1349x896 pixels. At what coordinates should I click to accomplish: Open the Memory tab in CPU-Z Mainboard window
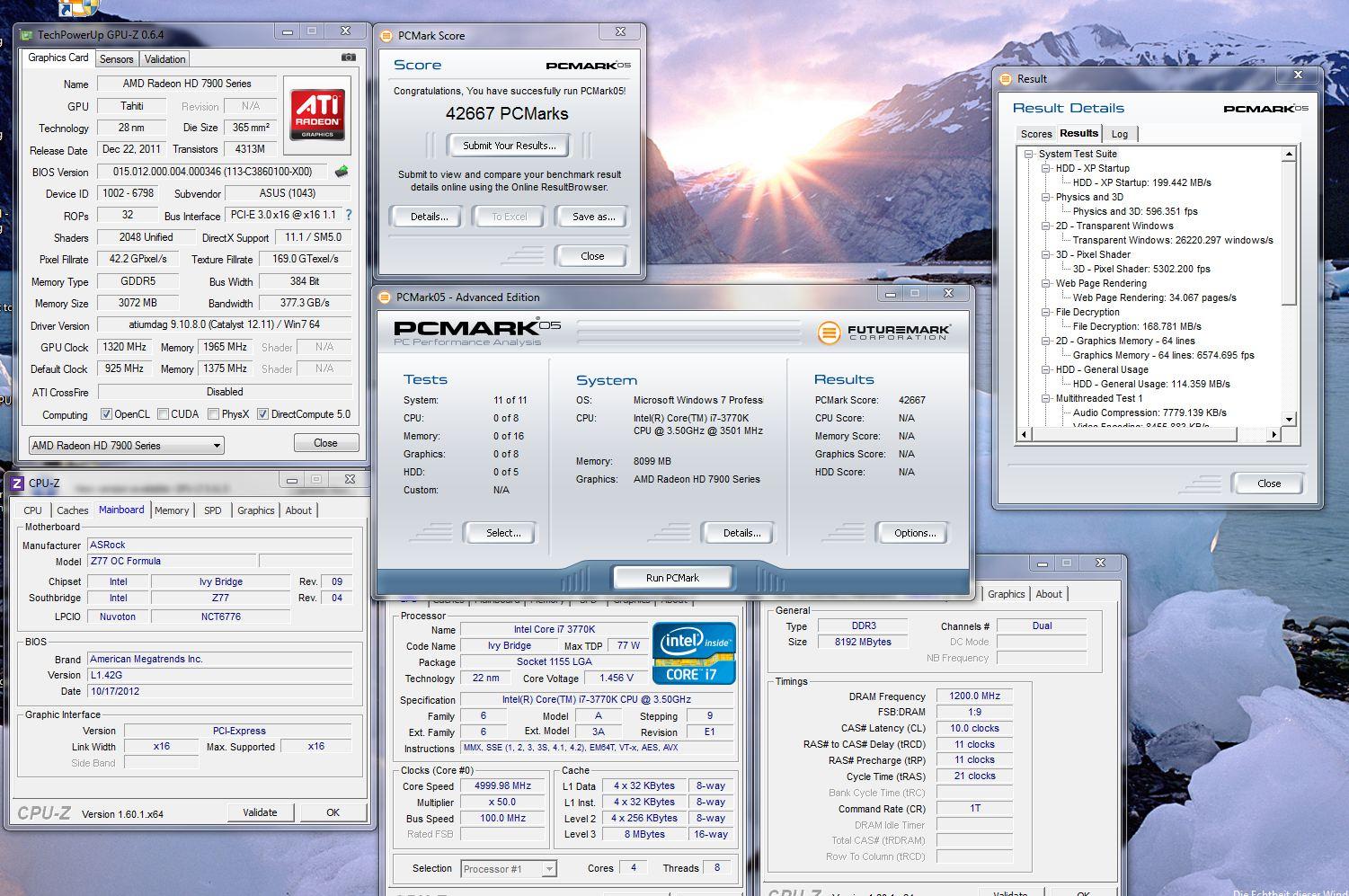[172, 510]
